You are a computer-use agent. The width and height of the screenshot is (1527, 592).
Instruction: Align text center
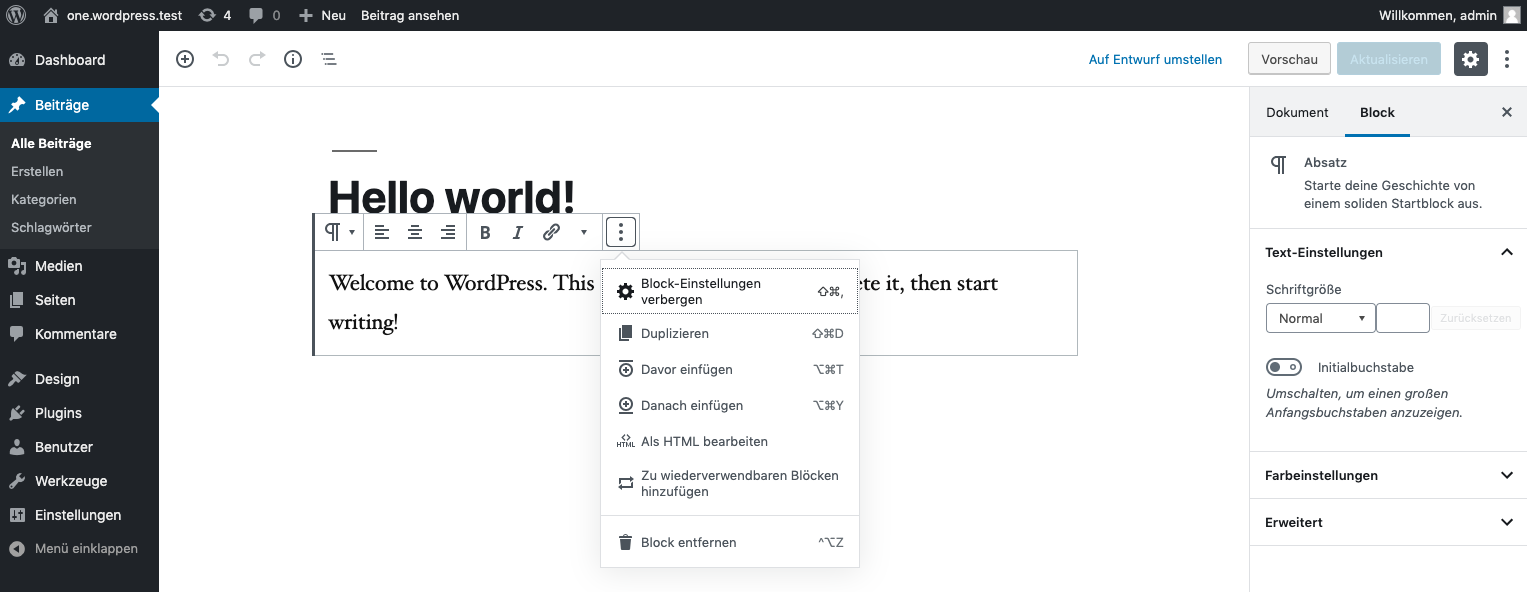coord(415,232)
